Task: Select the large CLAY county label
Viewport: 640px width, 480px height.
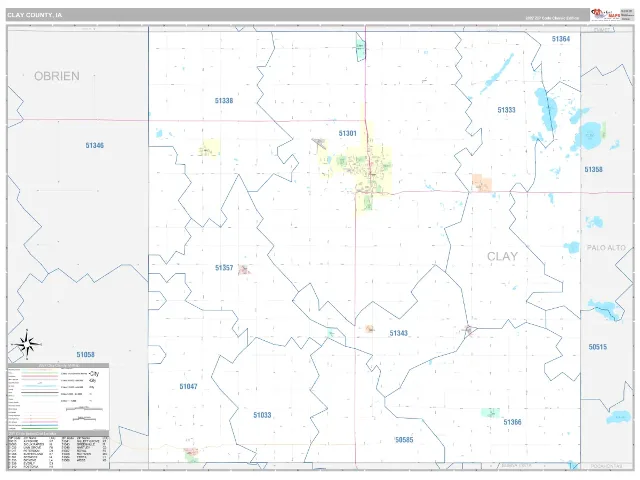Action: [x=502, y=256]
